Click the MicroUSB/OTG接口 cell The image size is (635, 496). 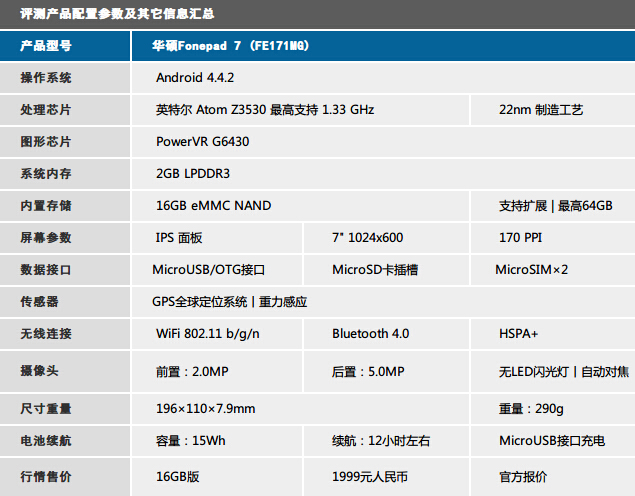217,270
